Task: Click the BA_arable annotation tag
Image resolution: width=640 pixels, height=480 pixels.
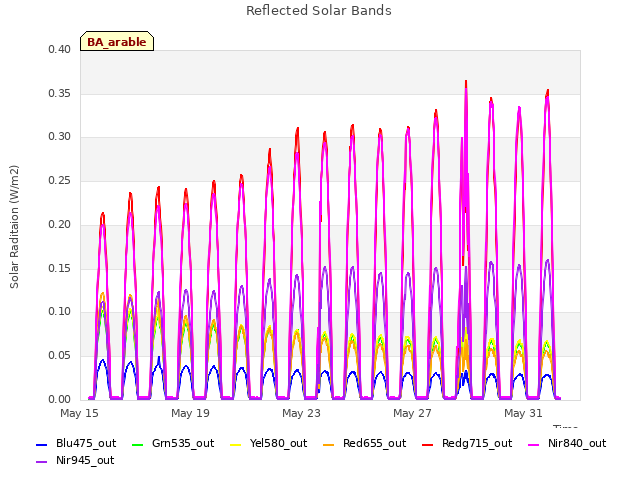Action: tap(117, 41)
